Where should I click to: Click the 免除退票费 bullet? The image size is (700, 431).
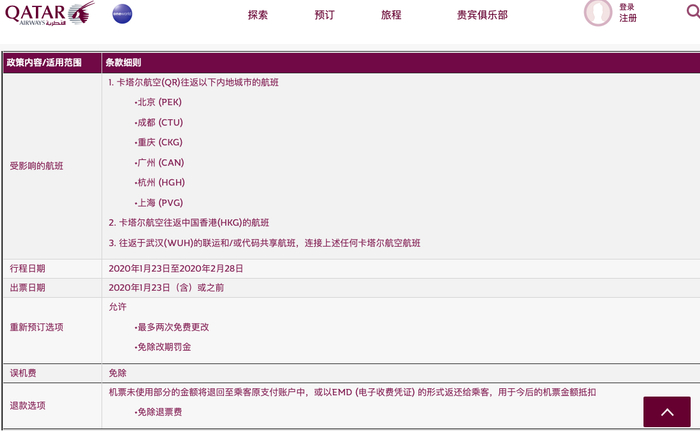[158, 412]
